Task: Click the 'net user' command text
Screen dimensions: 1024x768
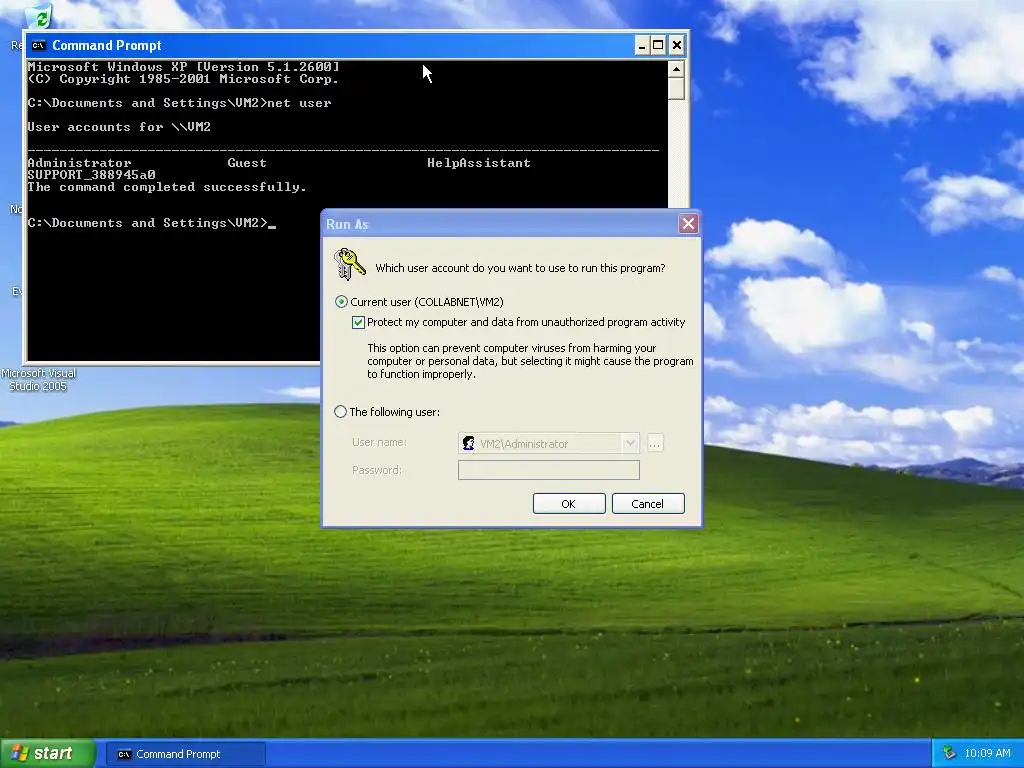Action: click(x=299, y=103)
